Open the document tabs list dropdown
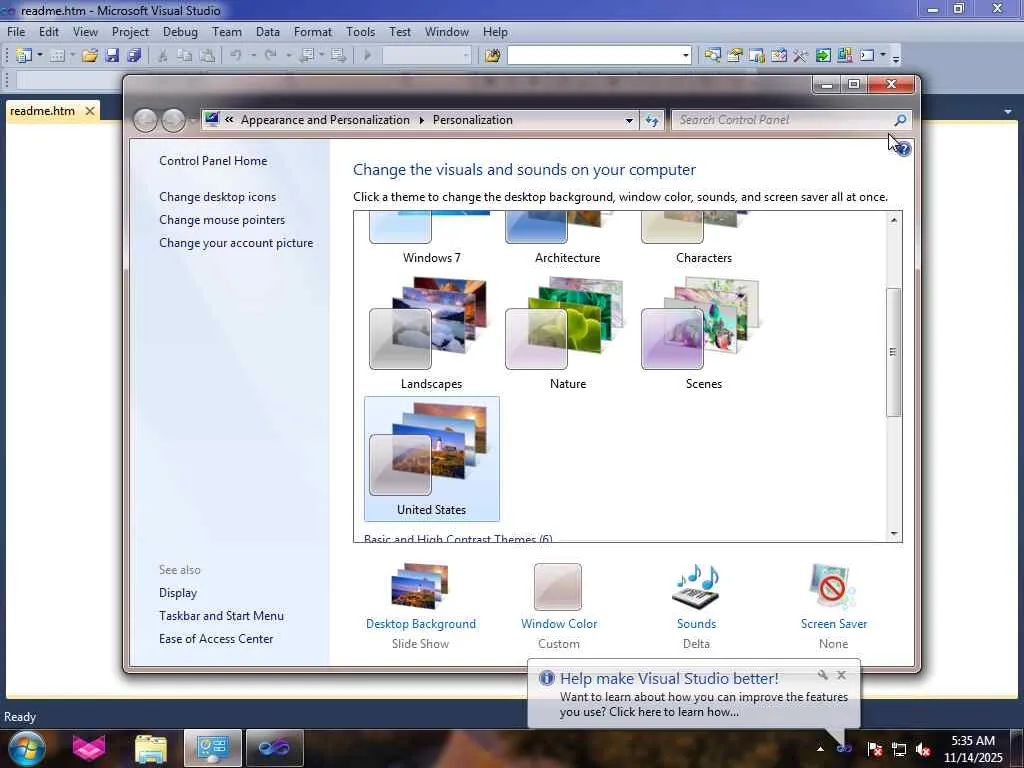The height and width of the screenshot is (768, 1024). tap(1008, 112)
